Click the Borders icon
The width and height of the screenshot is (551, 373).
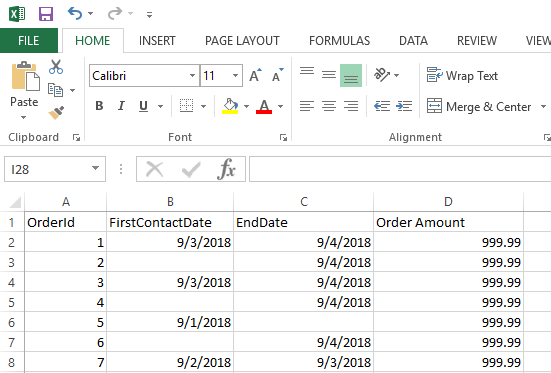coord(187,105)
